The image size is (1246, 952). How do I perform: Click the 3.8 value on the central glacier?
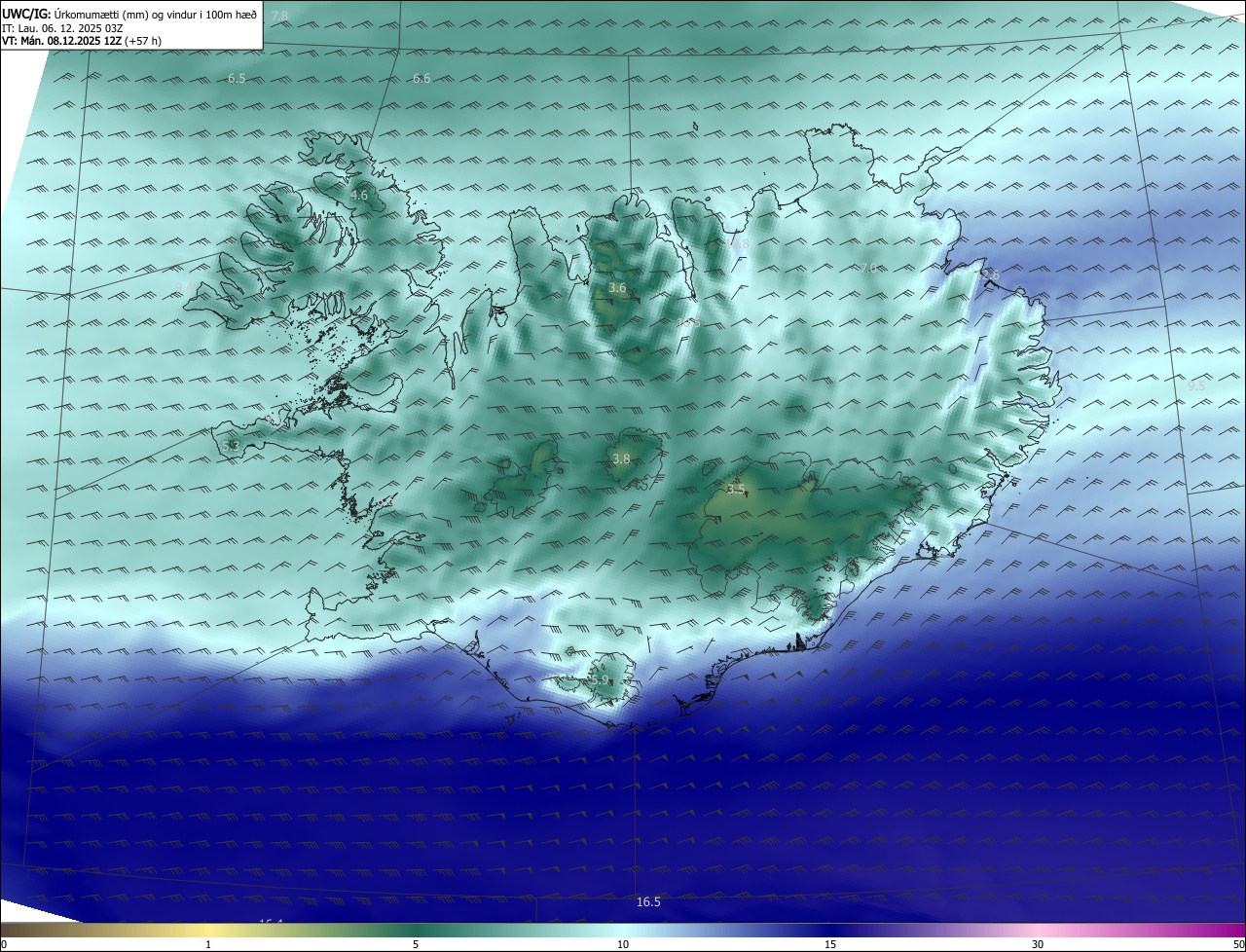[621, 459]
